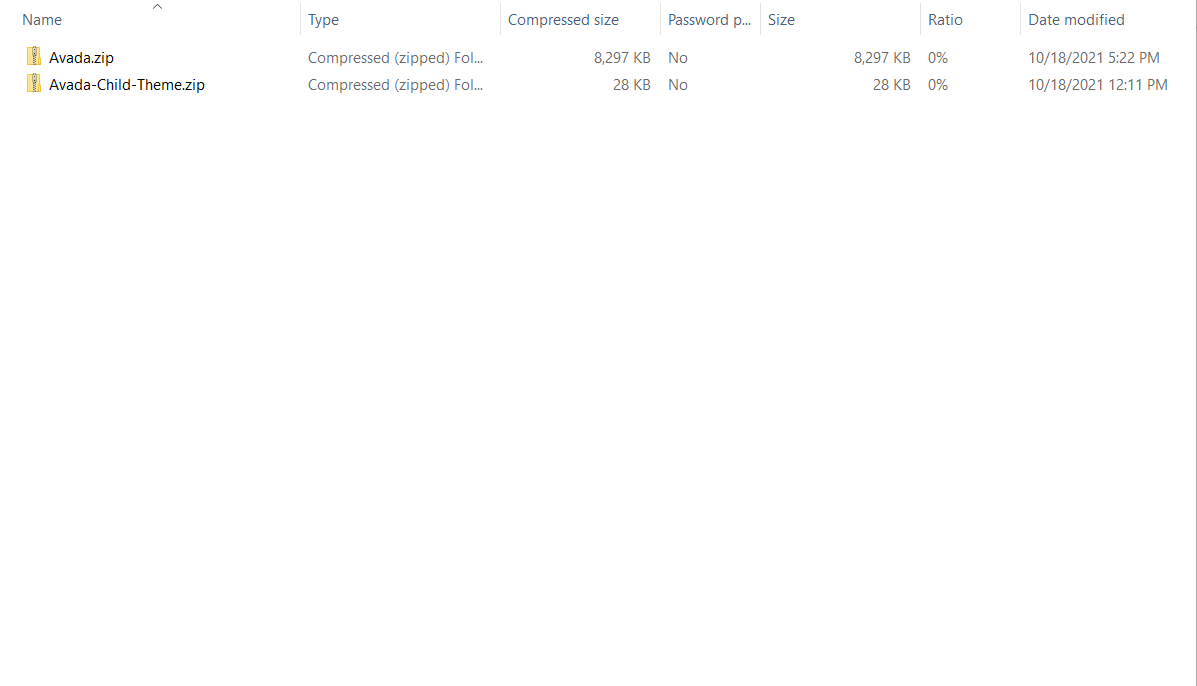Click the sort arrow above the Name column
Screen dimensions: 1197x686
pos(157,7)
